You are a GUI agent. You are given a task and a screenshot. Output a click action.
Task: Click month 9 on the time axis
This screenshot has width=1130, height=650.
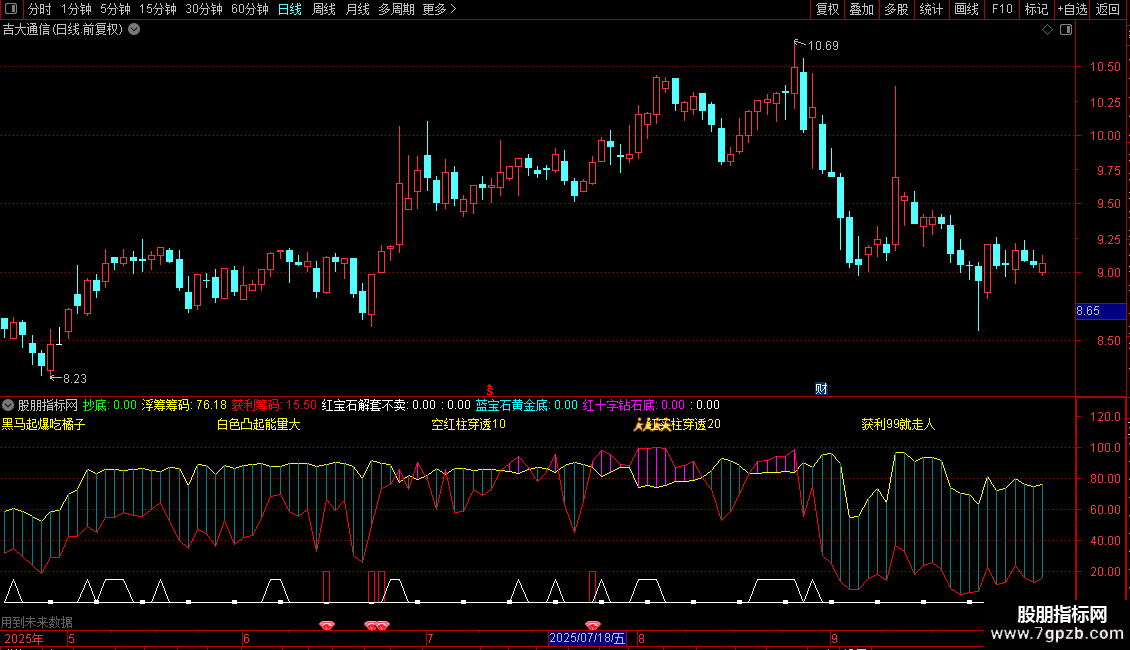pyautogui.click(x=834, y=638)
